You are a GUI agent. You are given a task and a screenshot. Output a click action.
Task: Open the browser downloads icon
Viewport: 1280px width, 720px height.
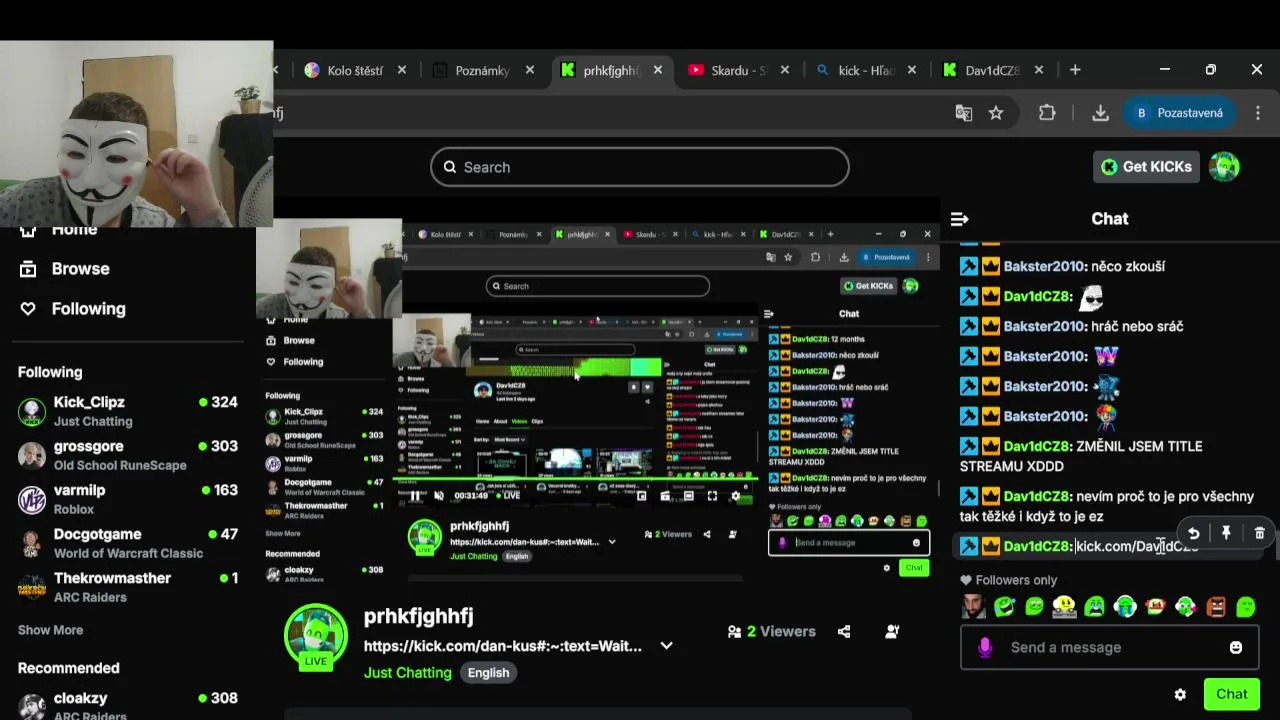click(x=1100, y=113)
